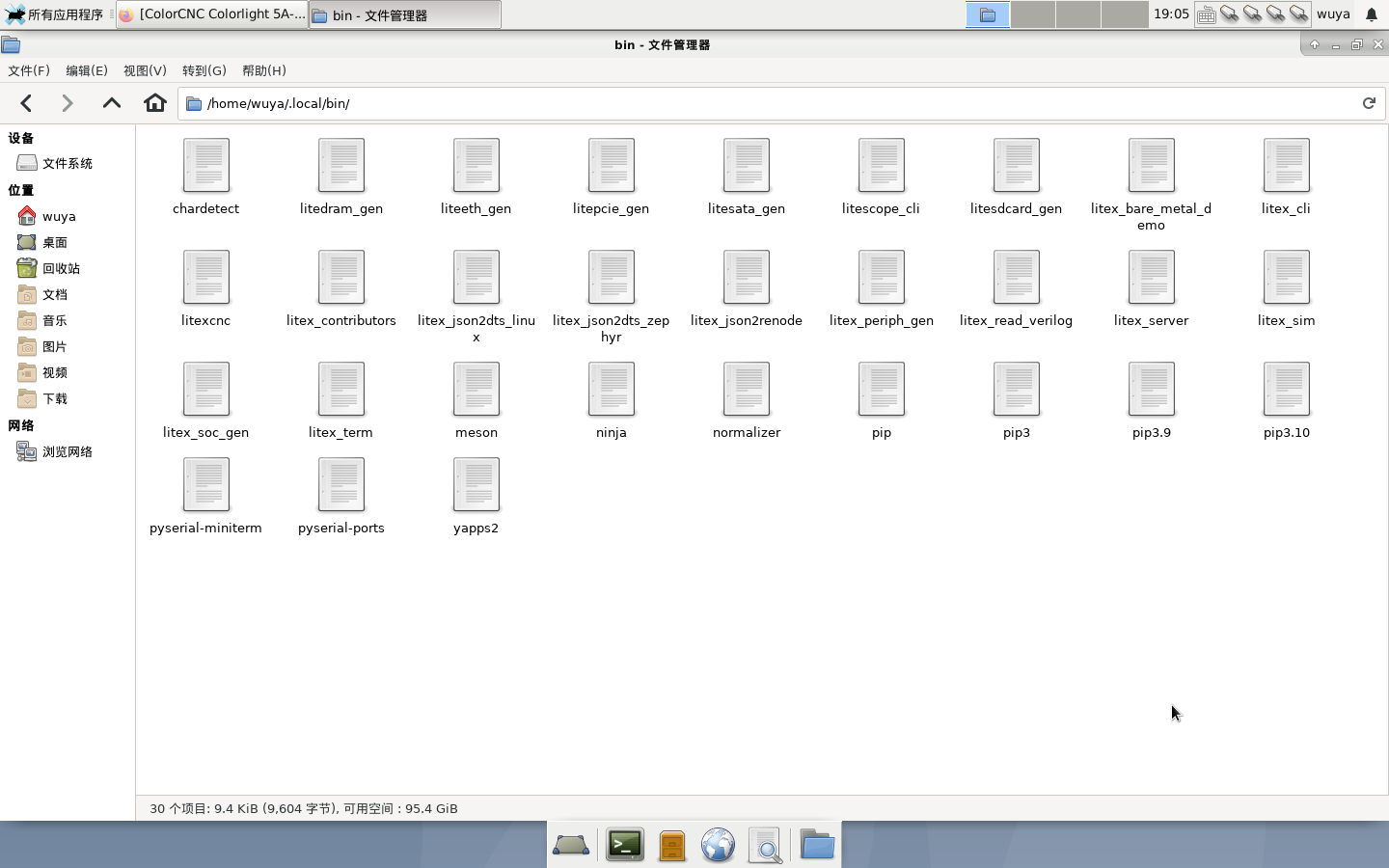1389x868 pixels.
Task: Select the meson file icon
Action: 477,389
